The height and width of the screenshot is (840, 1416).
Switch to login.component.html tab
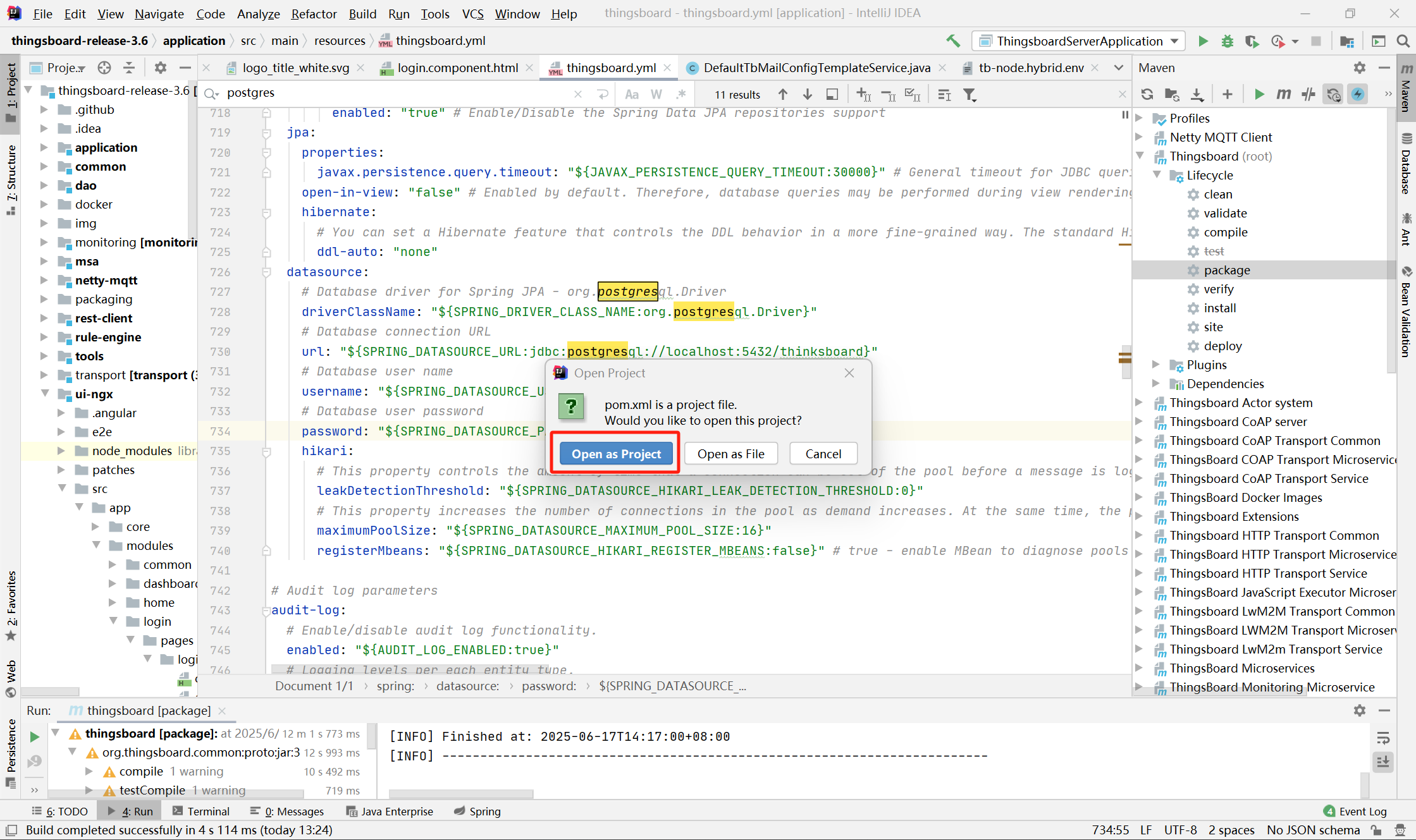coord(458,68)
